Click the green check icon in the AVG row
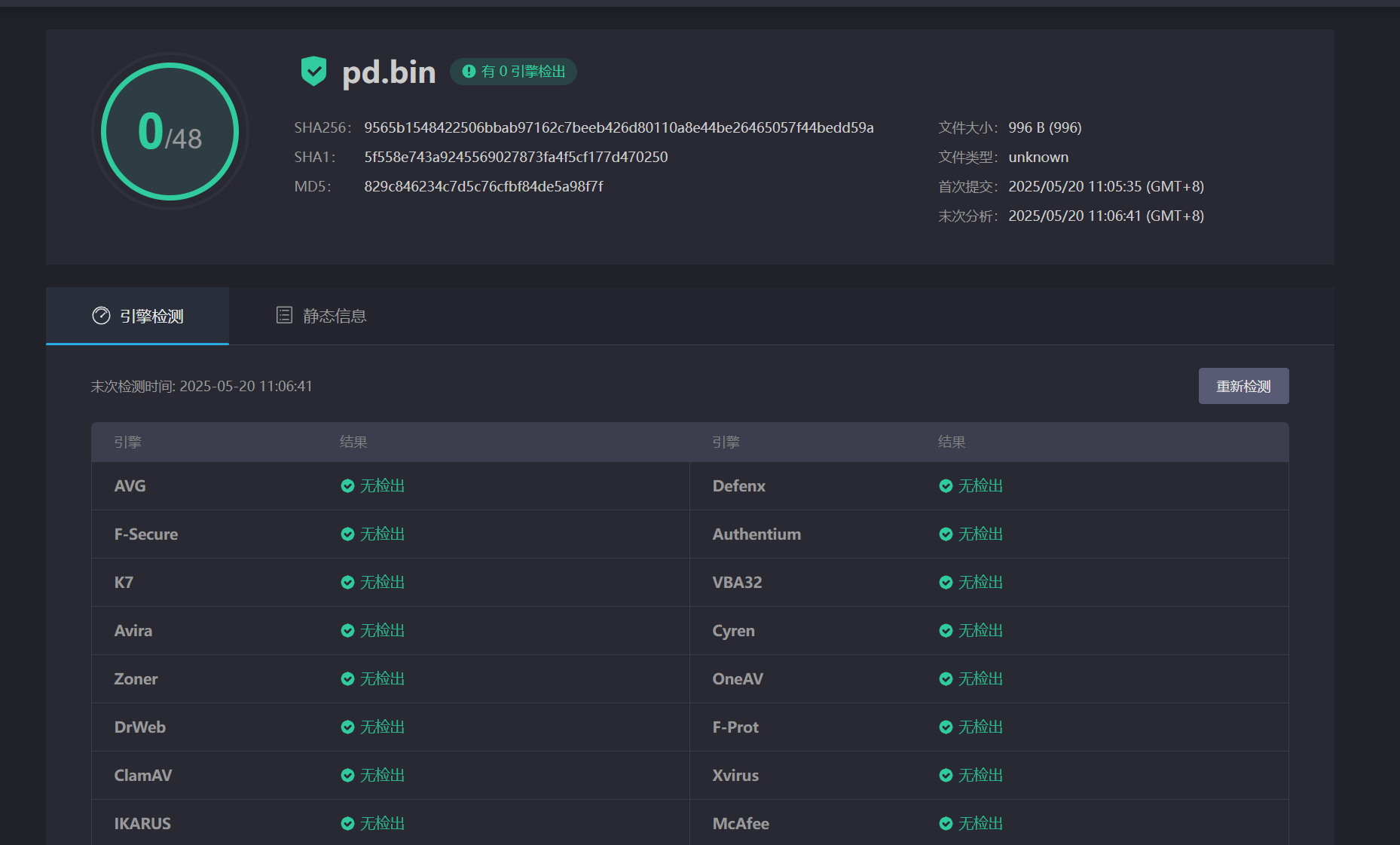 point(347,486)
